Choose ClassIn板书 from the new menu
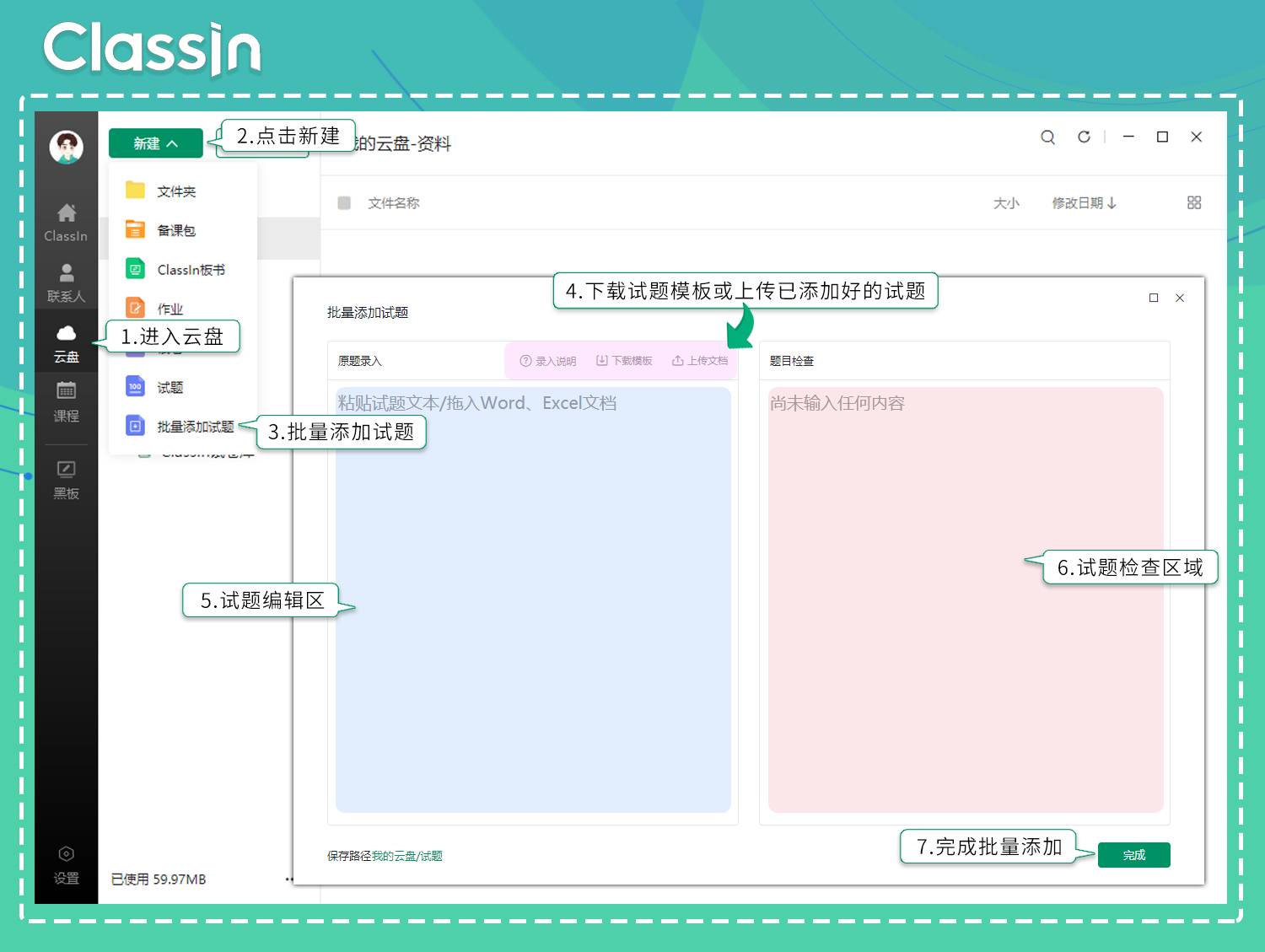Image resolution: width=1265 pixels, height=952 pixels. pos(176,270)
